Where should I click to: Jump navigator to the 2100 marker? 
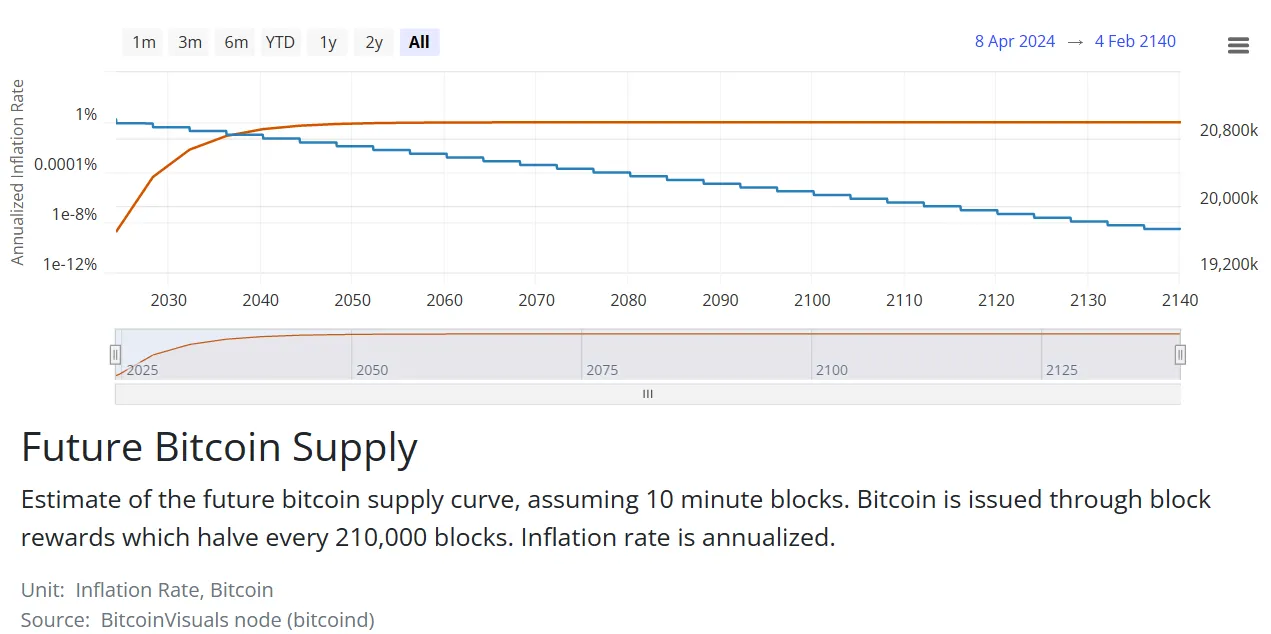[831, 369]
